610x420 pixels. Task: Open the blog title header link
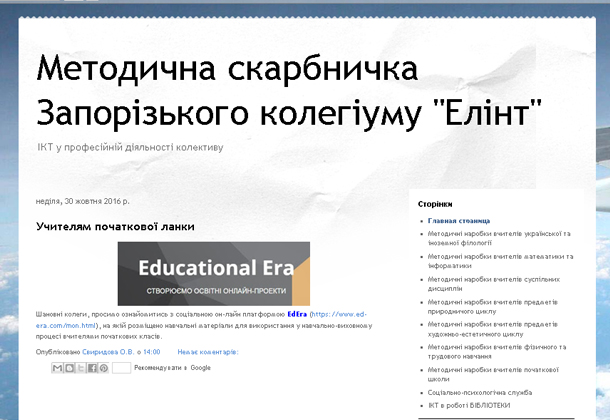(x=290, y=91)
